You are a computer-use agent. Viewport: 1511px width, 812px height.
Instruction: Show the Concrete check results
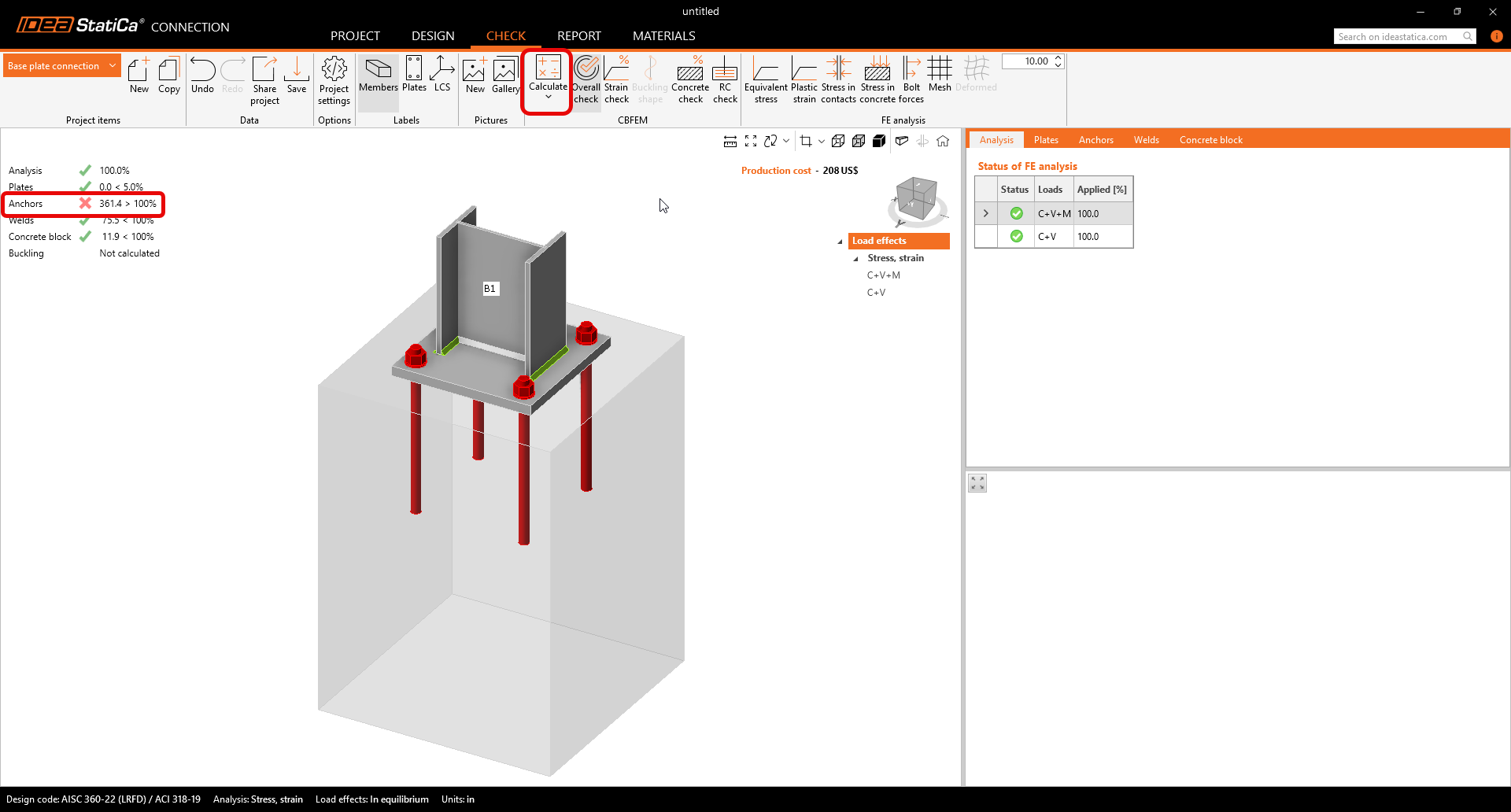pyautogui.click(x=690, y=80)
